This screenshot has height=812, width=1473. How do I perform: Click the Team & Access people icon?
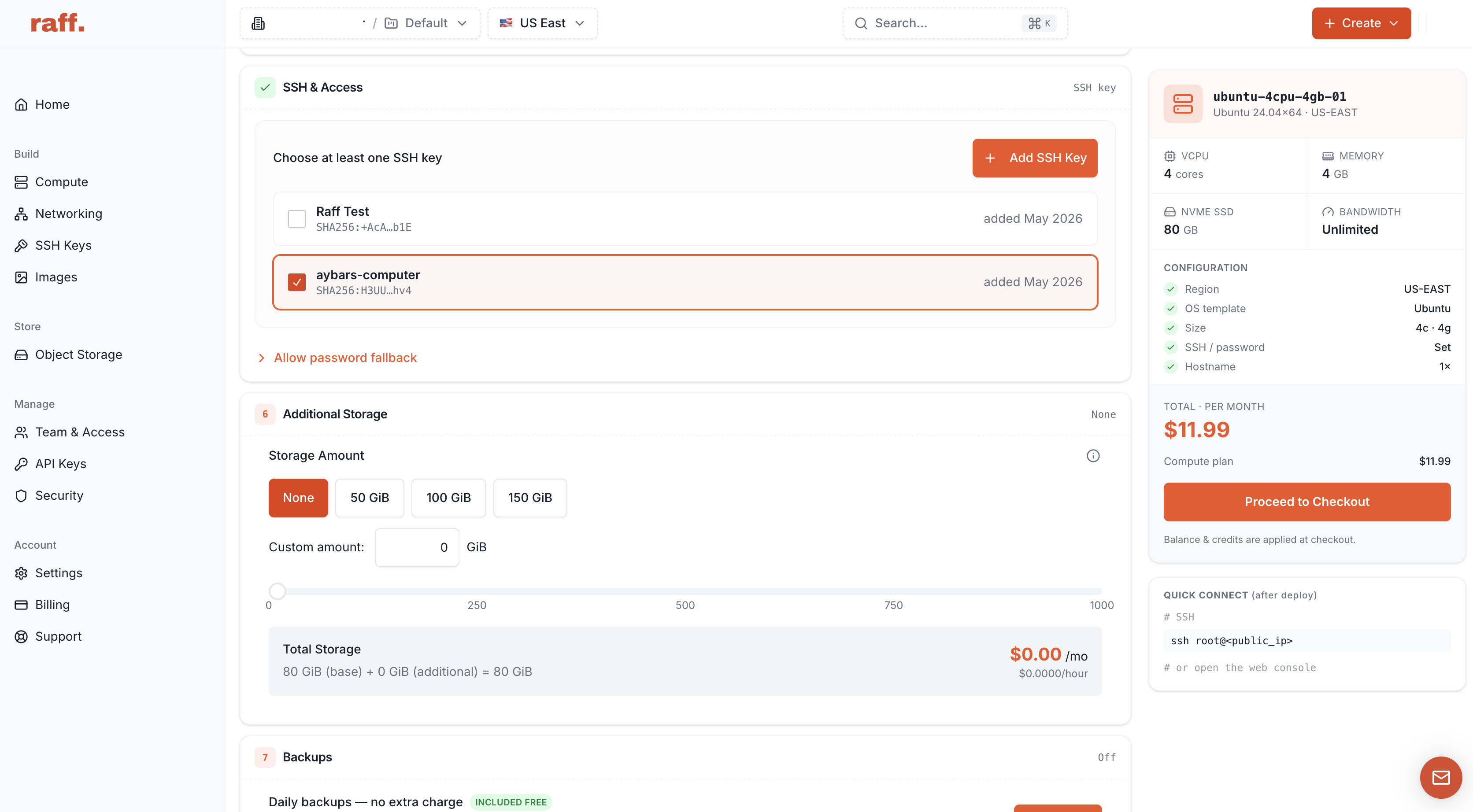[x=21, y=432]
